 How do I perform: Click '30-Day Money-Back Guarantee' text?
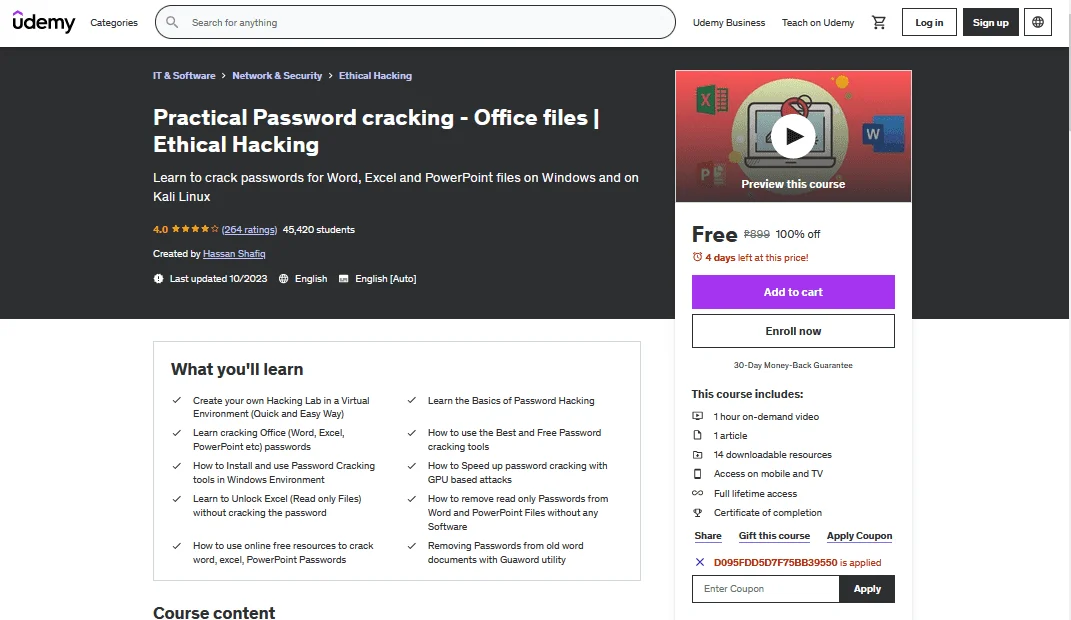click(793, 365)
